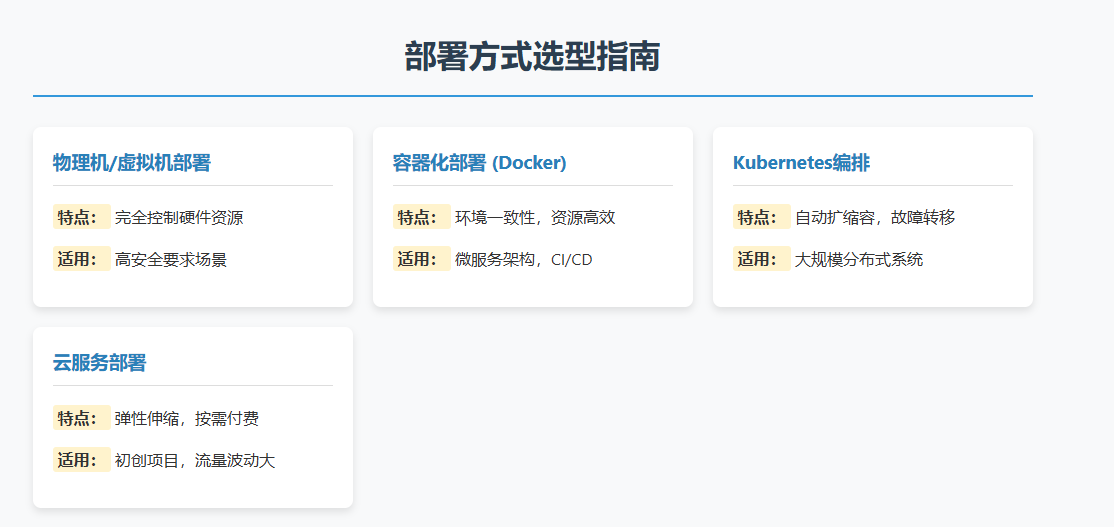Click the text 微服务架构，CI/CD
The width and height of the screenshot is (1114, 527).
[523, 260]
